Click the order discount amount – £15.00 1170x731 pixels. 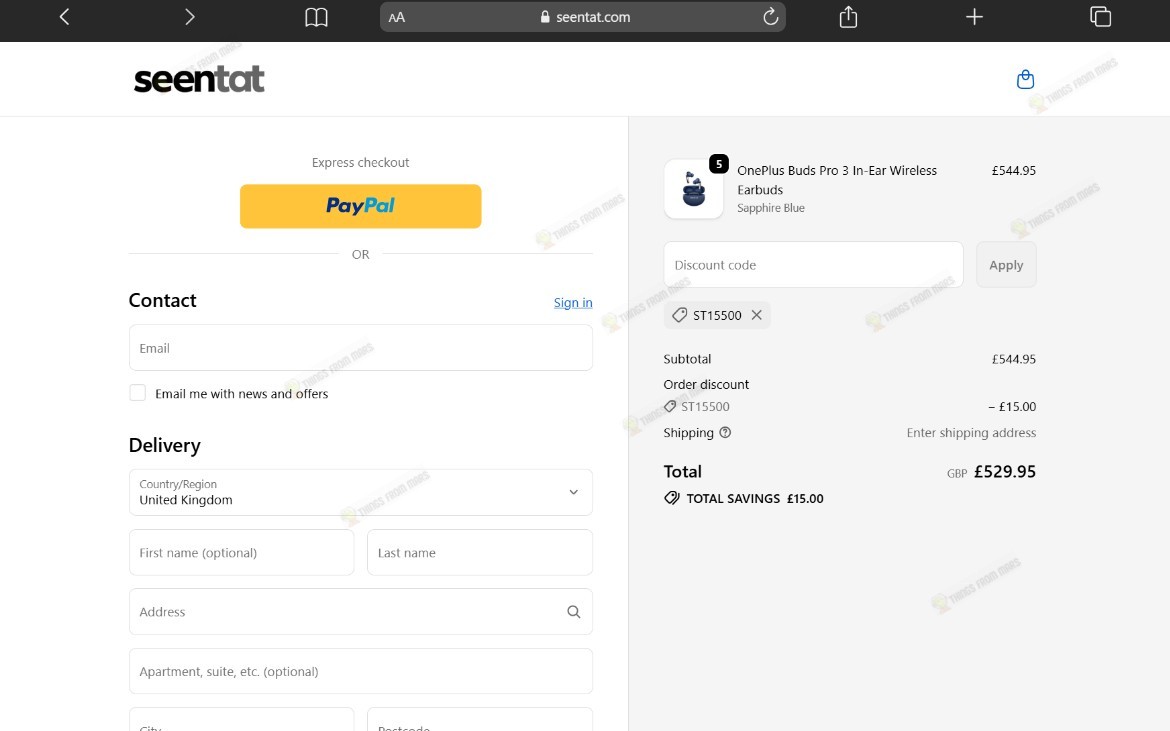1012,407
